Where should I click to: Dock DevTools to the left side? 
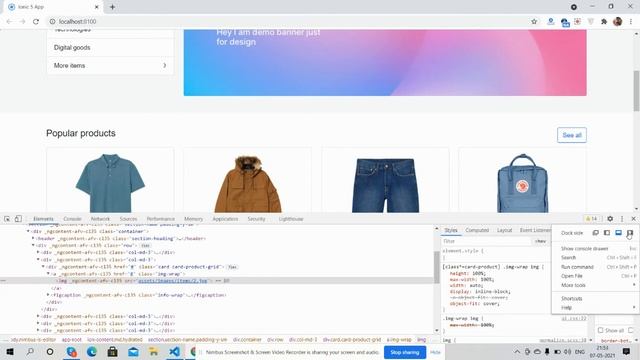click(x=607, y=233)
